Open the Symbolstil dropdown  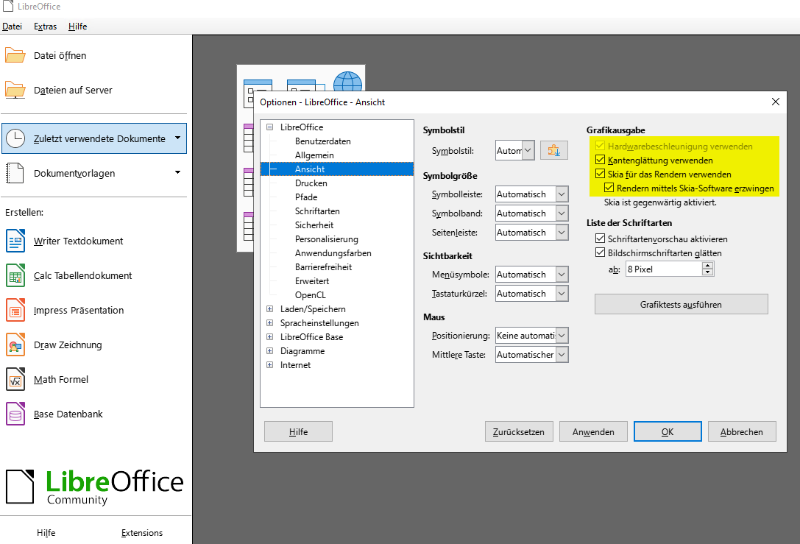click(515, 151)
